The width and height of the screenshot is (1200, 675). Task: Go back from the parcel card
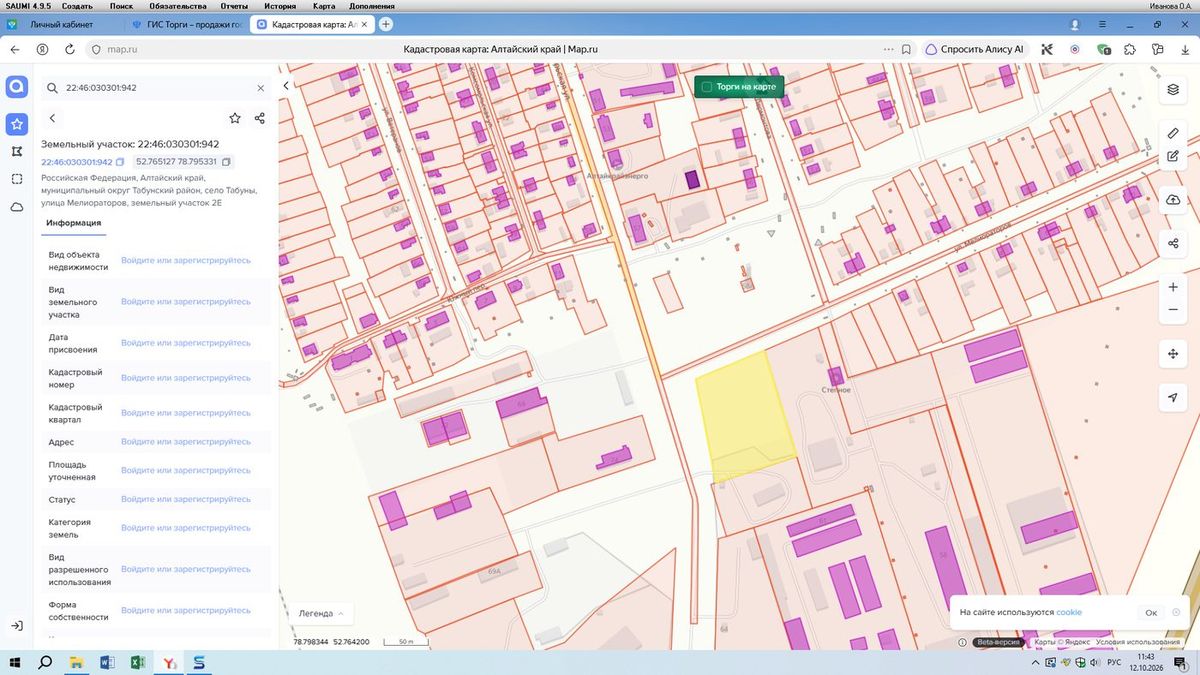[x=52, y=118]
